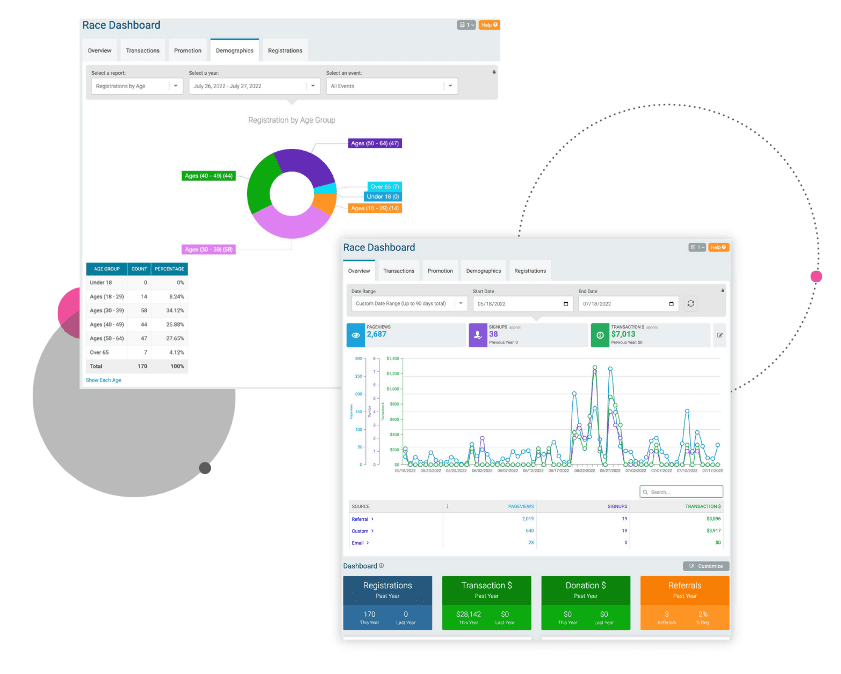Click the lock icon in the Demographics filter bar
The width and height of the screenshot is (841, 674).
[493, 71]
